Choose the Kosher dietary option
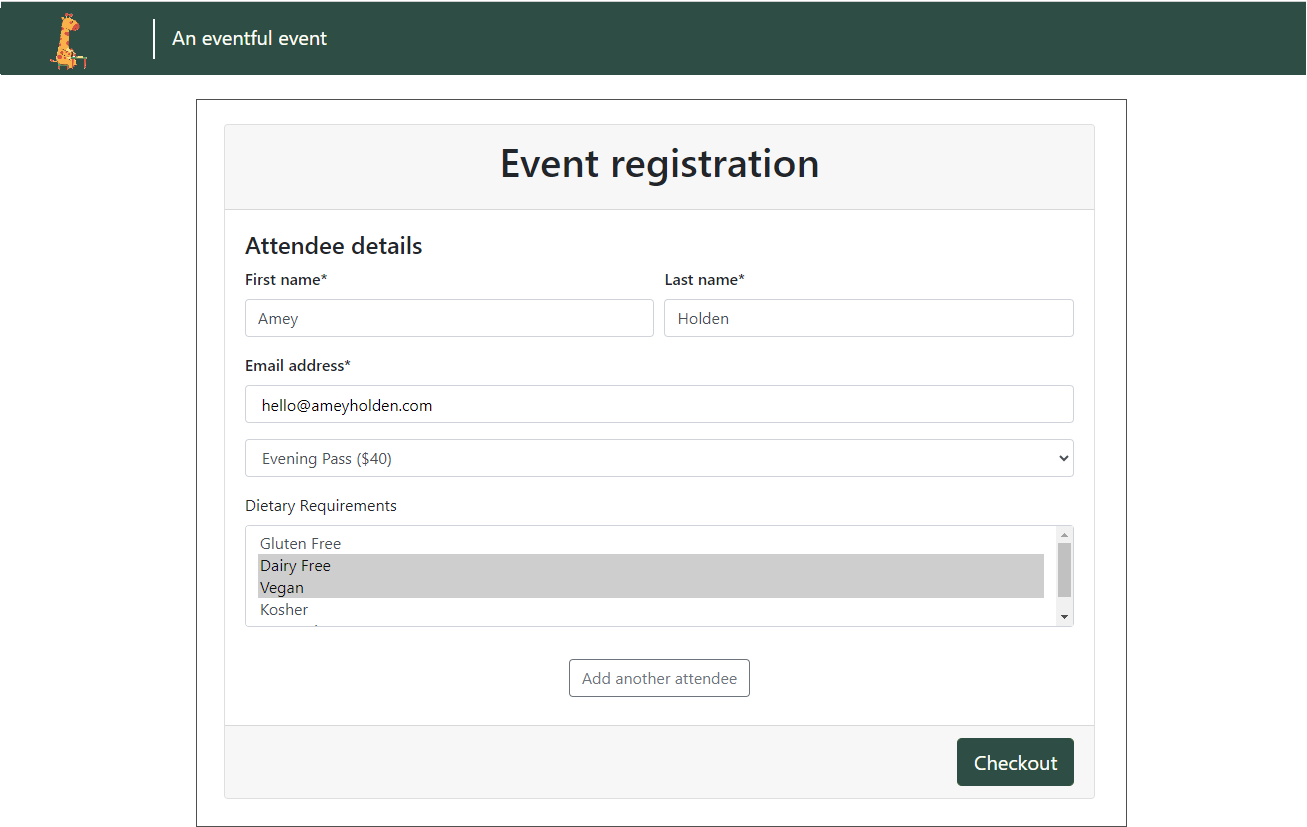Viewport: 1307px width, 827px height. pos(651,609)
